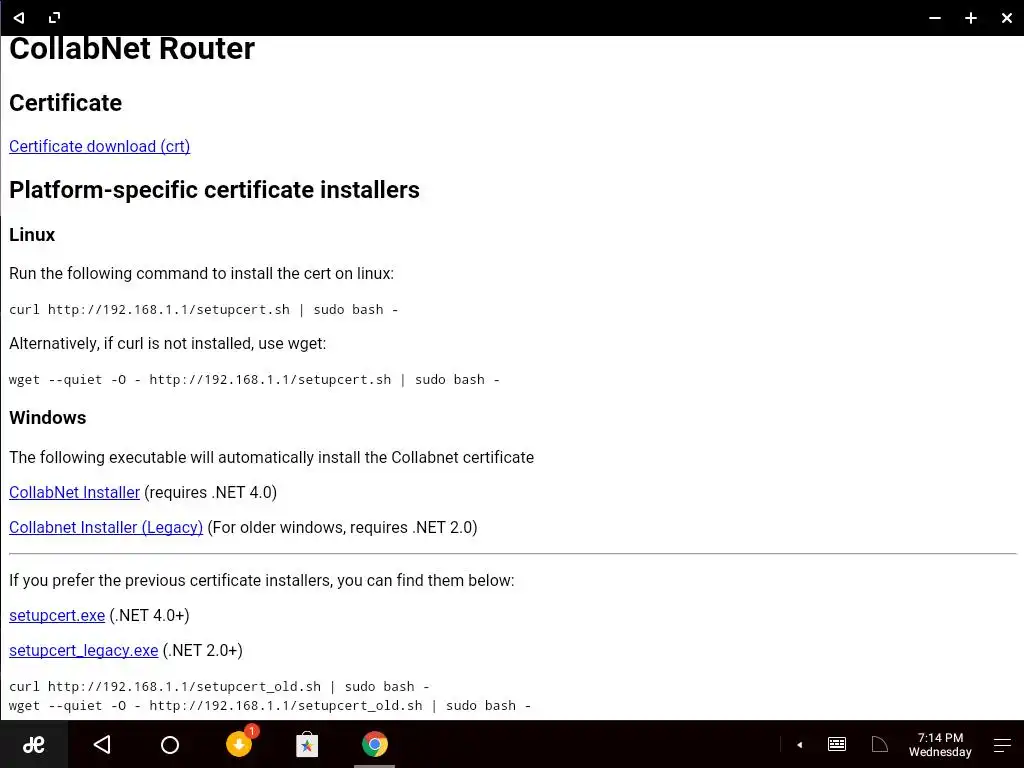Click the back triangle in the window title bar
1024x768 pixels.
(x=19, y=18)
